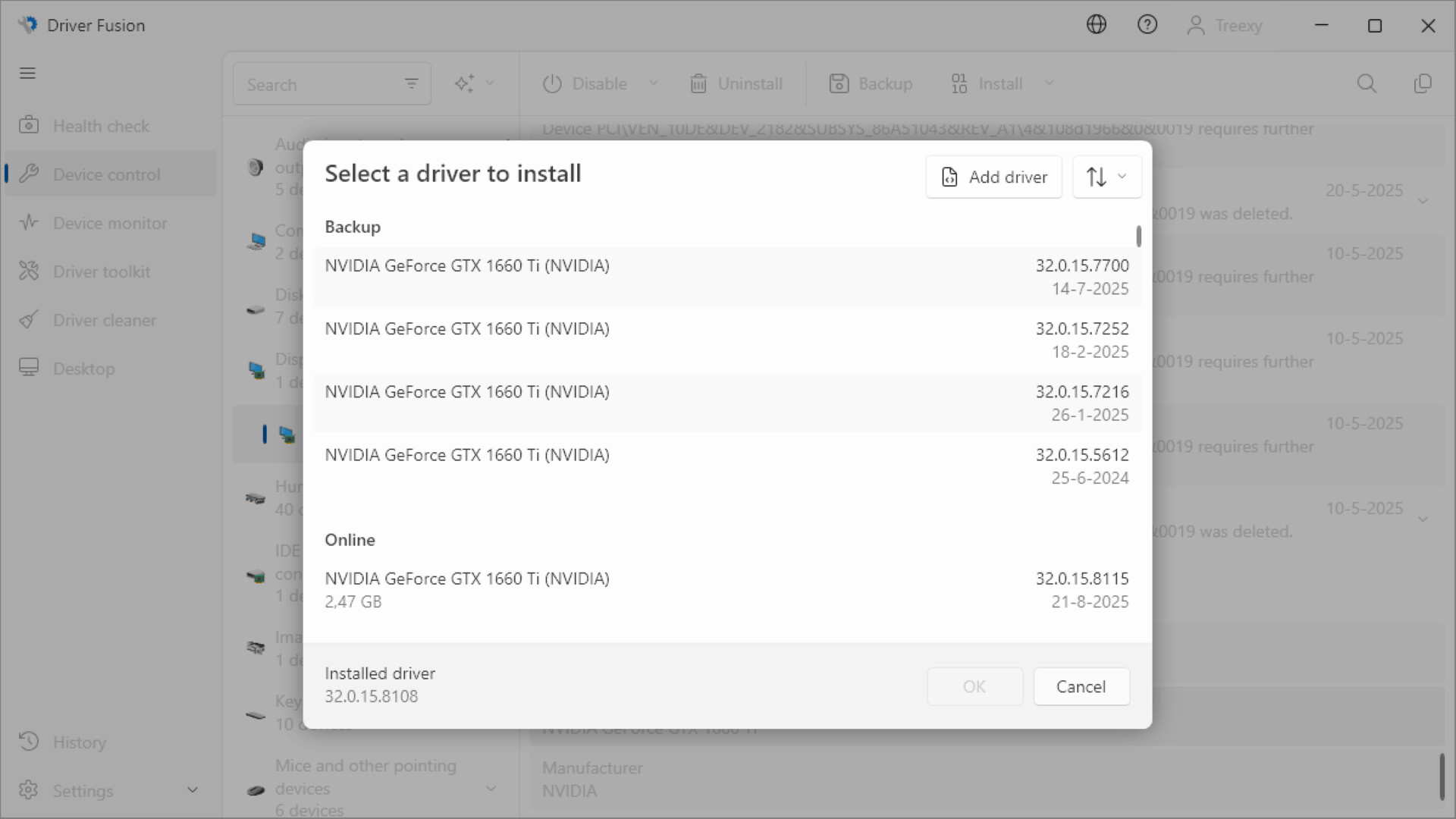The width and height of the screenshot is (1456, 819).
Task: Collapse Mice and other pointing devices
Action: click(491, 789)
